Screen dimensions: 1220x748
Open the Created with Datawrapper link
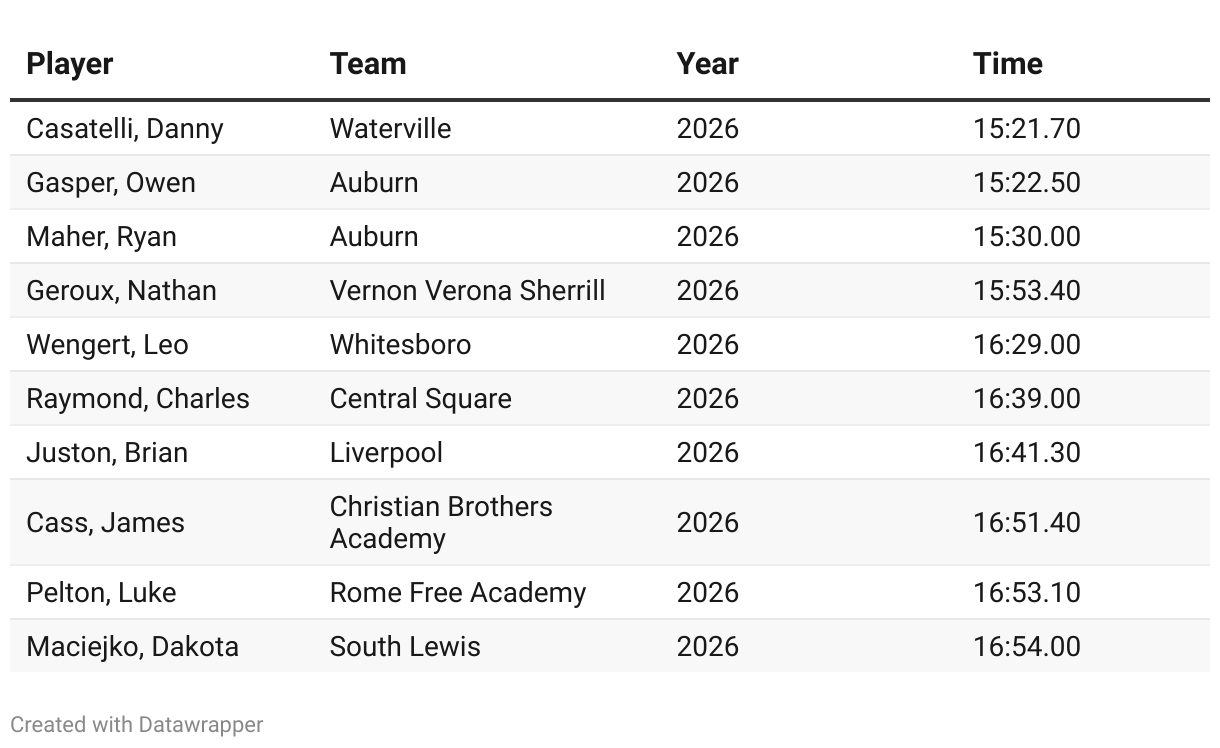(137, 724)
